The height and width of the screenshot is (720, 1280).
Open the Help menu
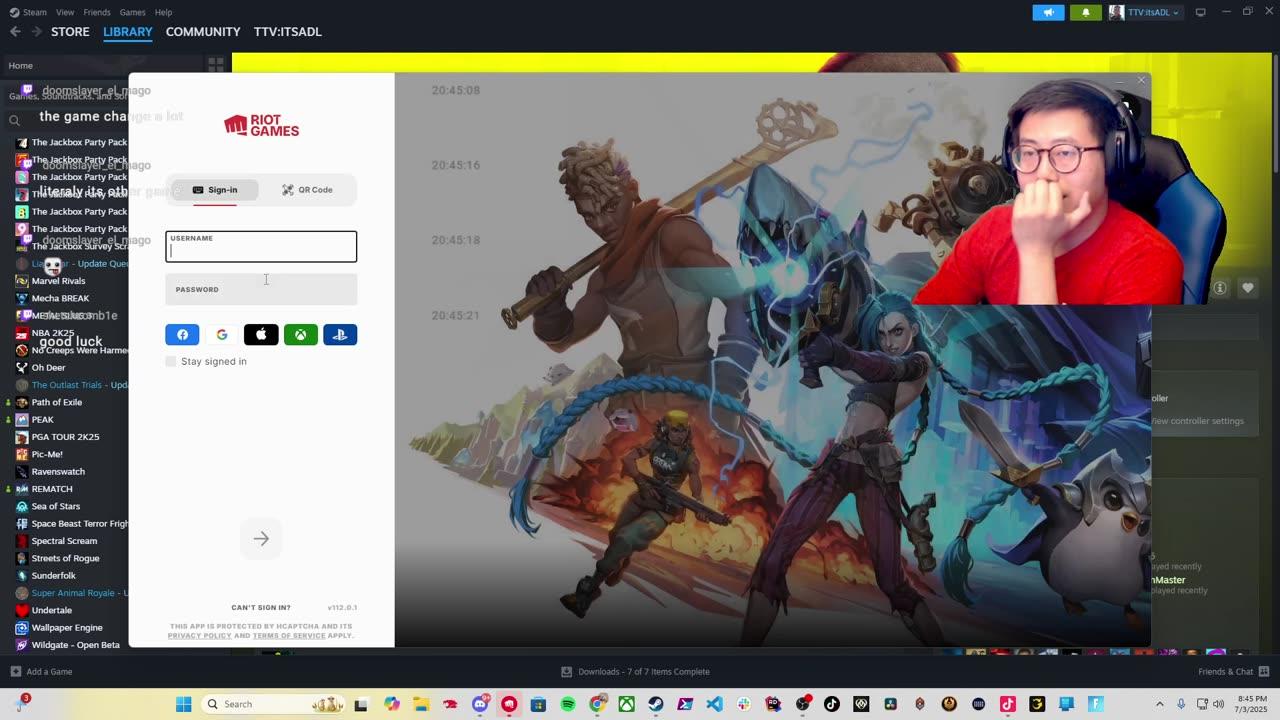[163, 12]
